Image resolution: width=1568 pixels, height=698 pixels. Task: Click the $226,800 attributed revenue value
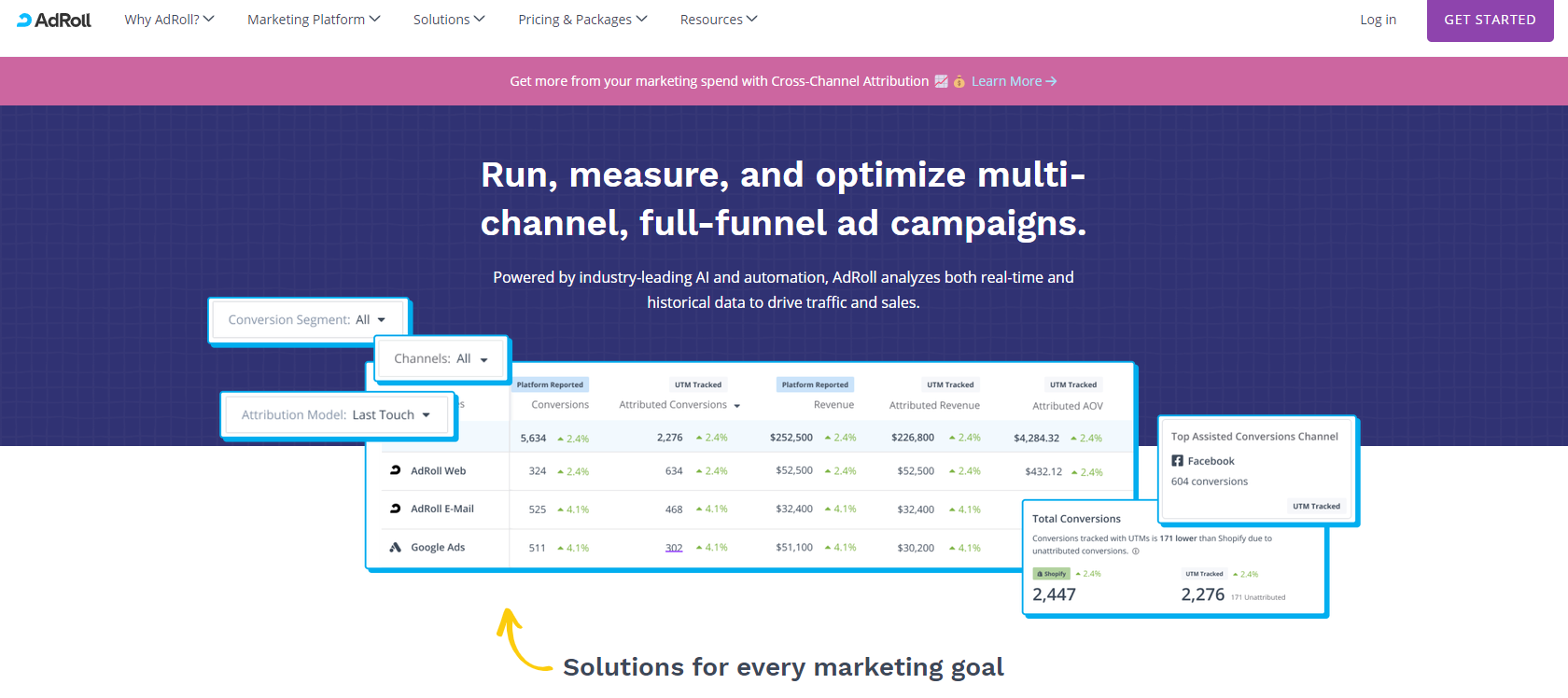pyautogui.click(x=913, y=438)
